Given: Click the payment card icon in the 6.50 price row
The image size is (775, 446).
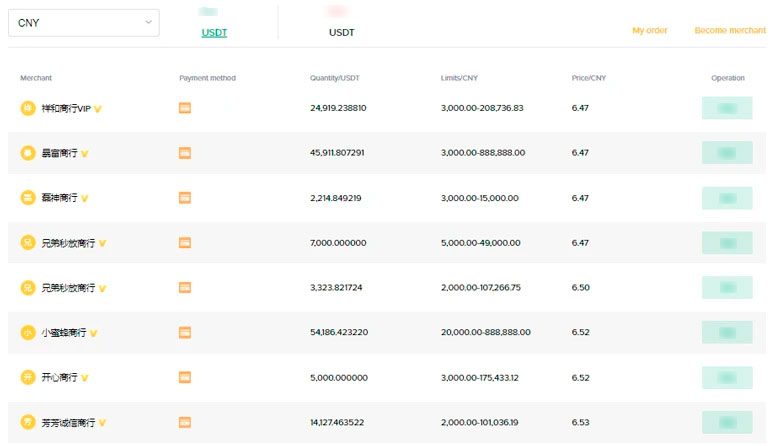Looking at the screenshot, I should 185,287.
